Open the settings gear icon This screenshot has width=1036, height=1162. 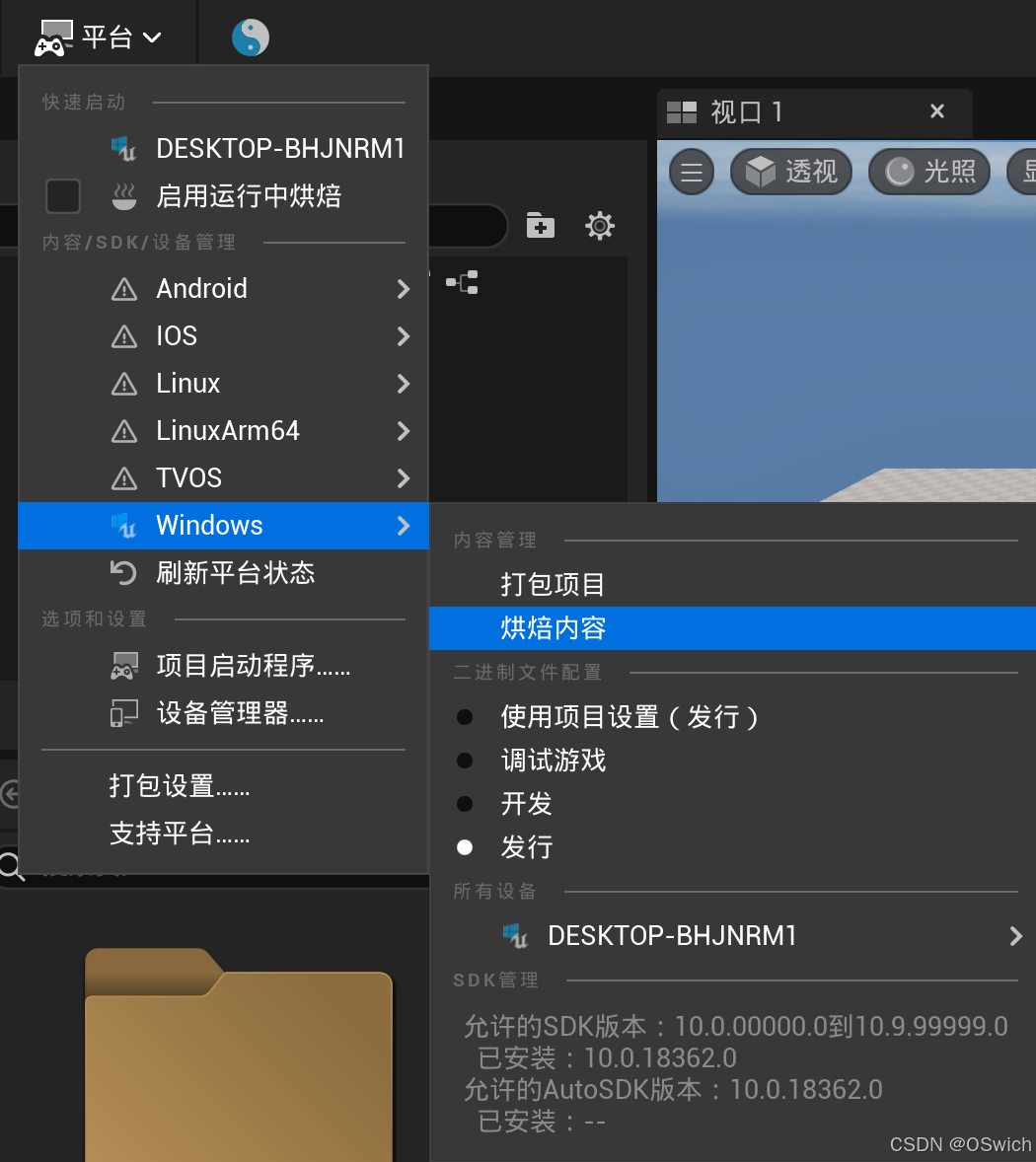coord(600,225)
